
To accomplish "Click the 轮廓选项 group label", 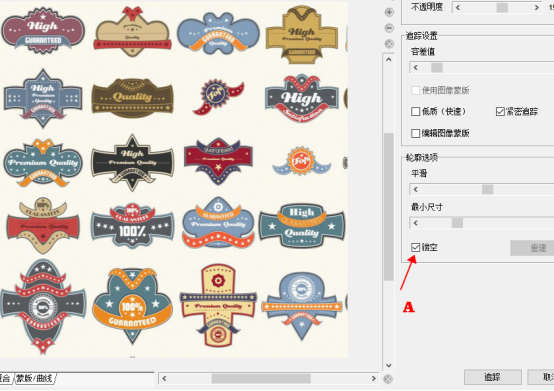I will (x=421, y=157).
